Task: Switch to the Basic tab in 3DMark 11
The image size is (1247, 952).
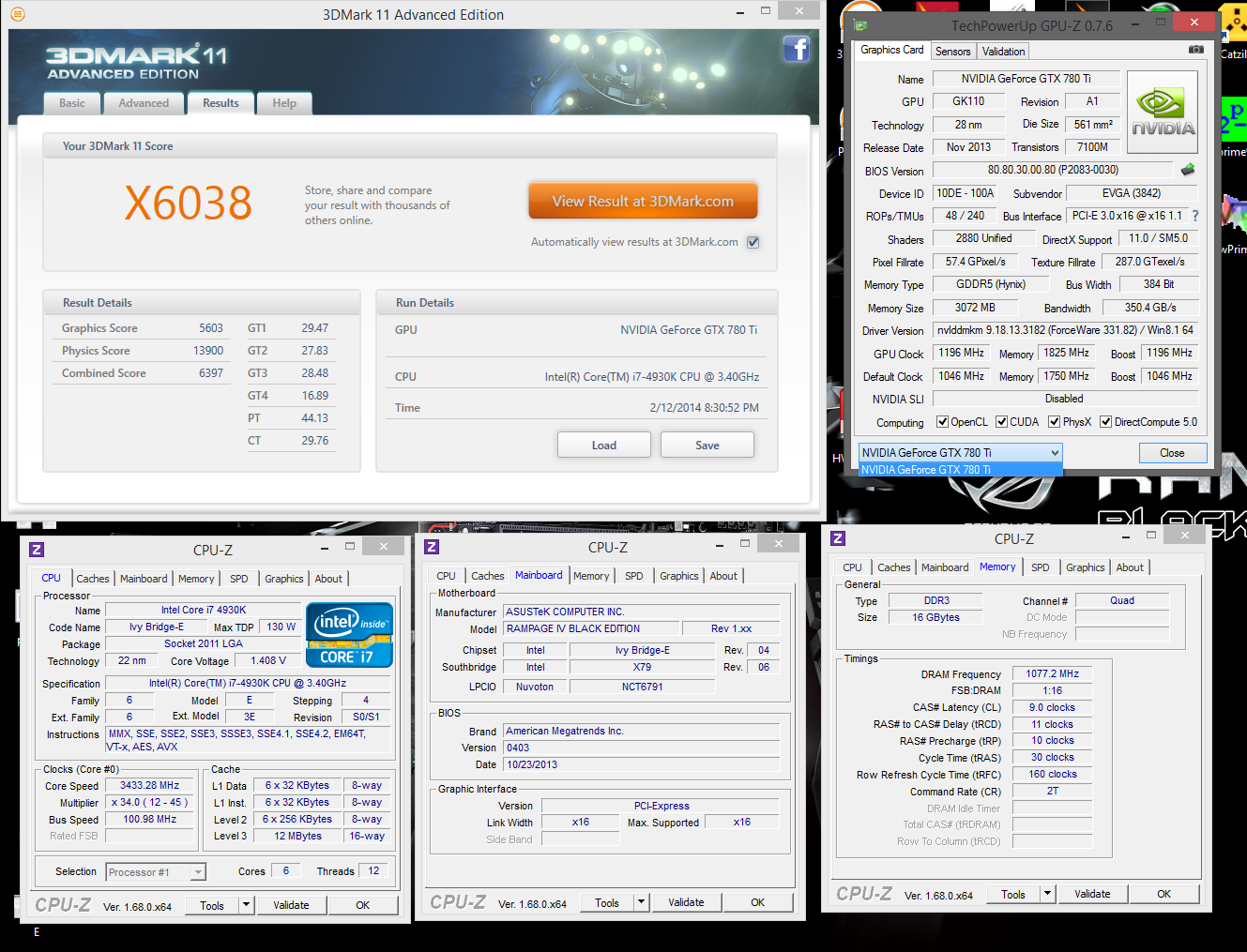Action: 72,103
